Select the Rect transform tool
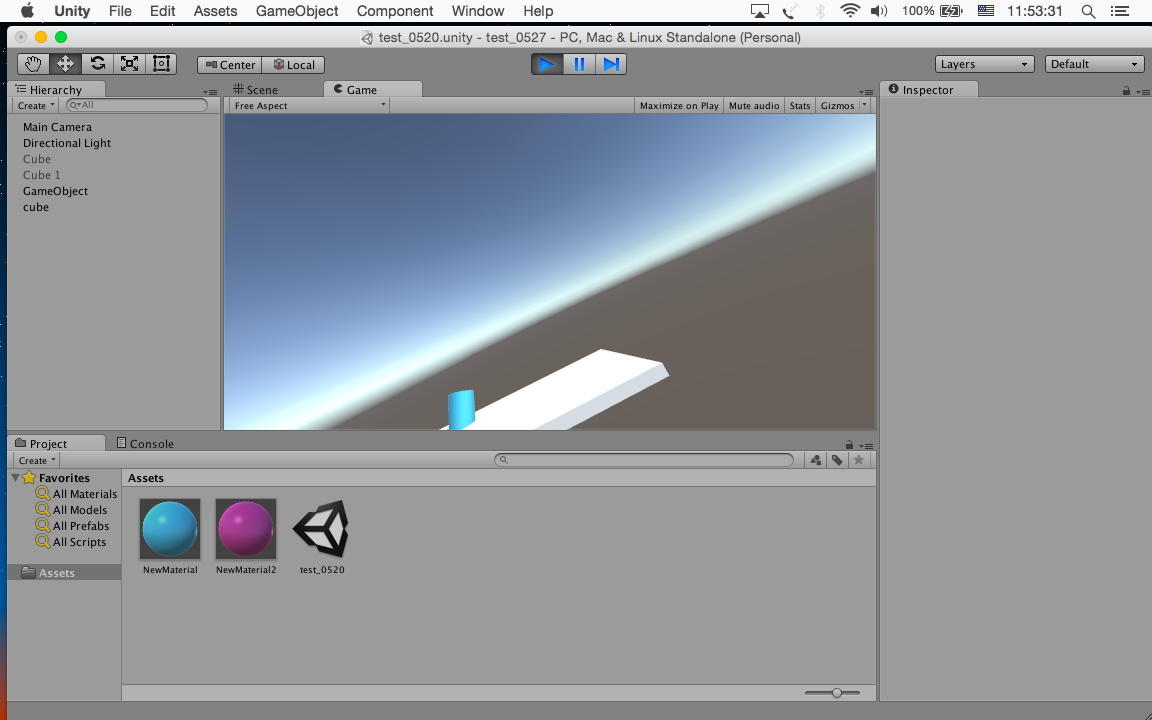This screenshot has width=1152, height=720. coord(161,64)
